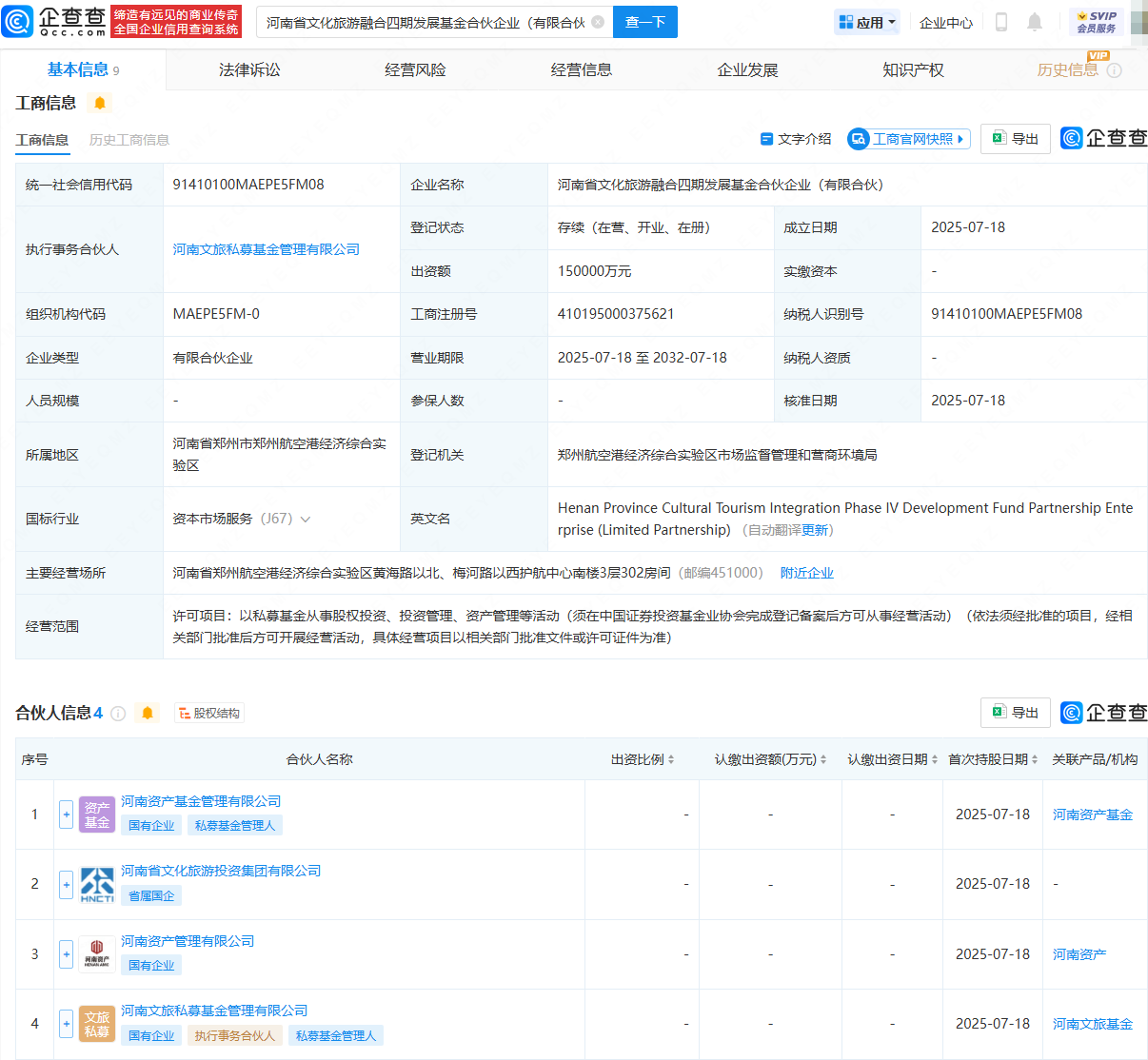Open 股权结构 equity structure
This screenshot has width=1148, height=1060.
pyautogui.click(x=209, y=713)
